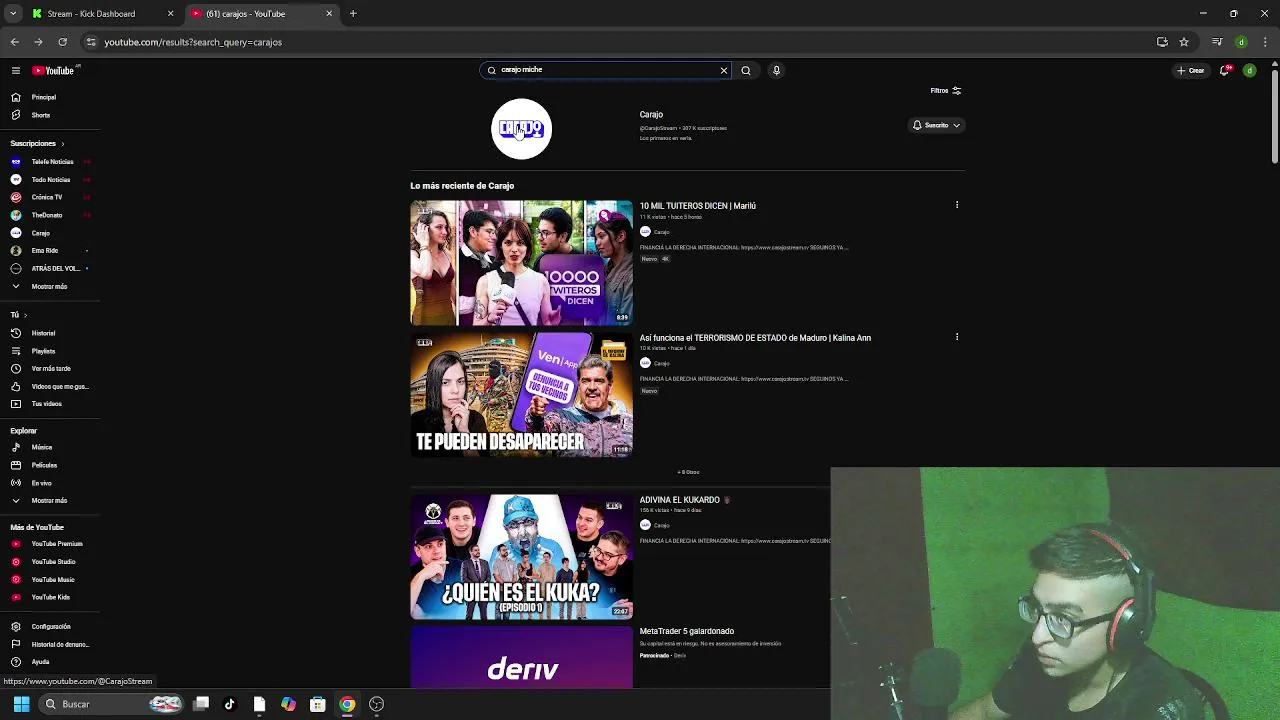The height and width of the screenshot is (720, 1280).
Task: Open options for TERRORISMO DE ESTADO video
Action: click(x=957, y=337)
